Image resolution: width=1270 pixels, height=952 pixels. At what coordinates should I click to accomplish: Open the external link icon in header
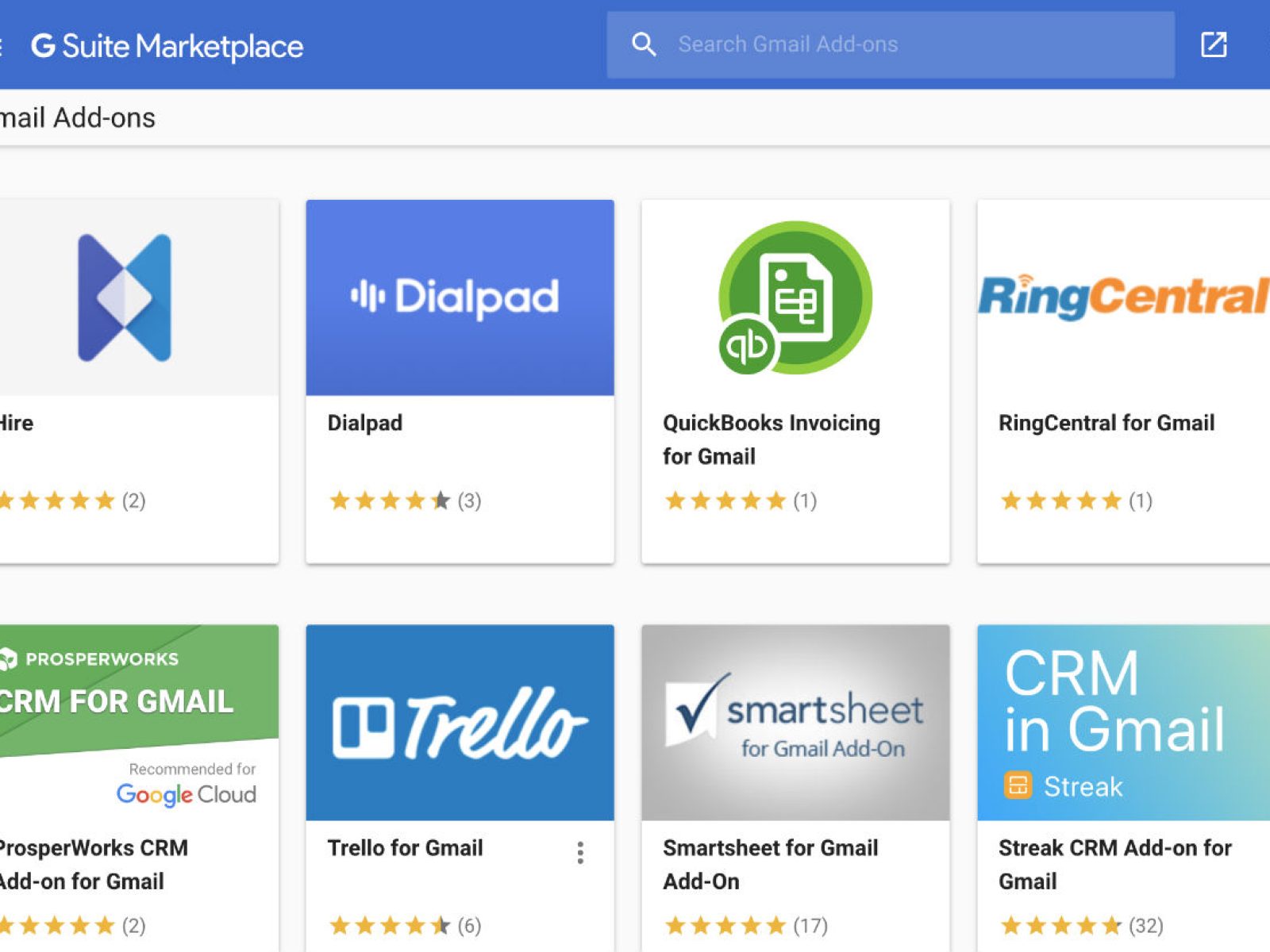1213,44
